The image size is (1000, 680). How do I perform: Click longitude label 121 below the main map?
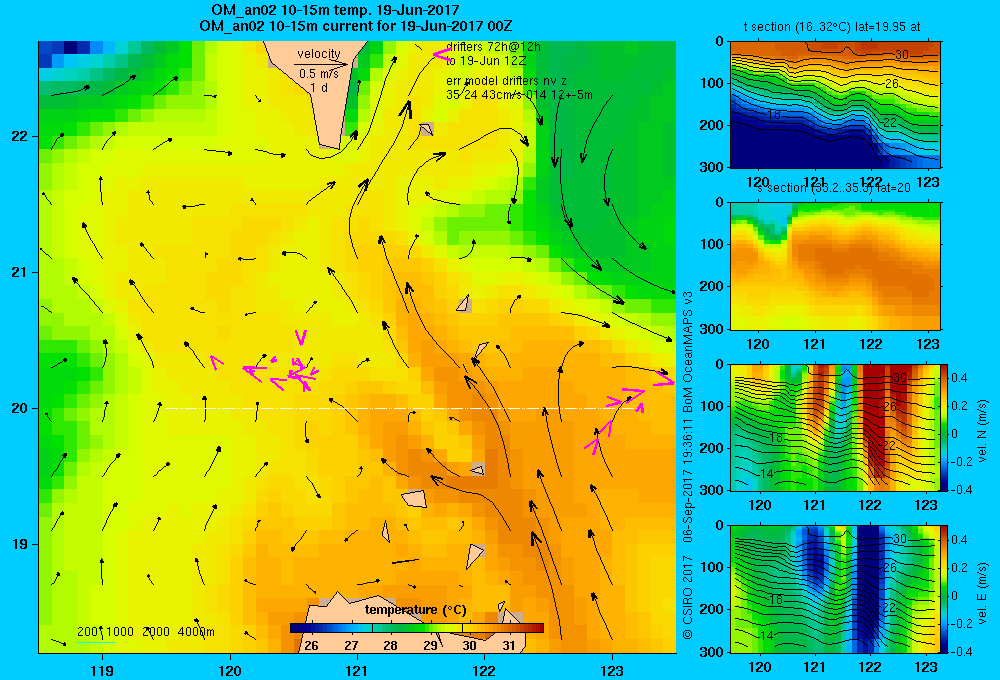(x=357, y=670)
